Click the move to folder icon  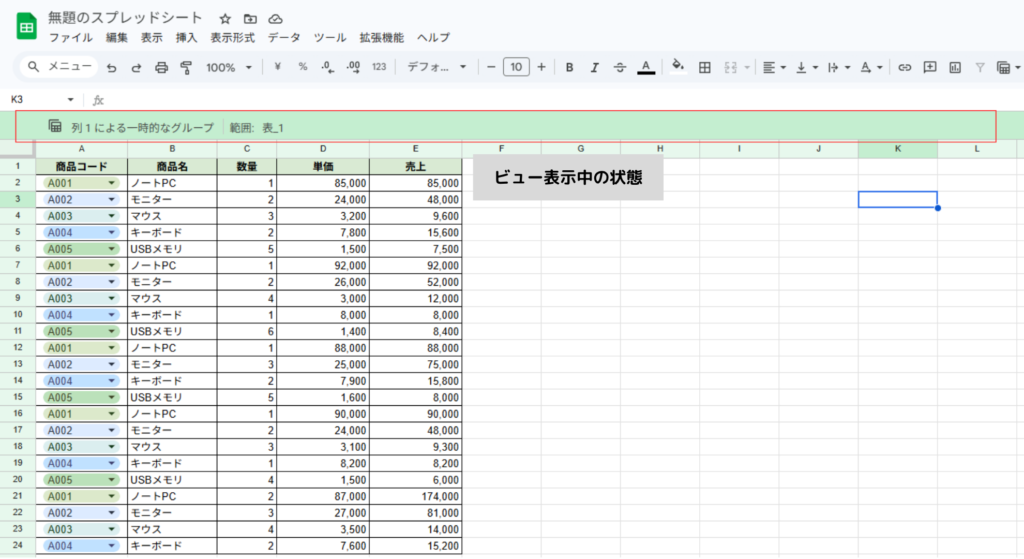[x=250, y=19]
